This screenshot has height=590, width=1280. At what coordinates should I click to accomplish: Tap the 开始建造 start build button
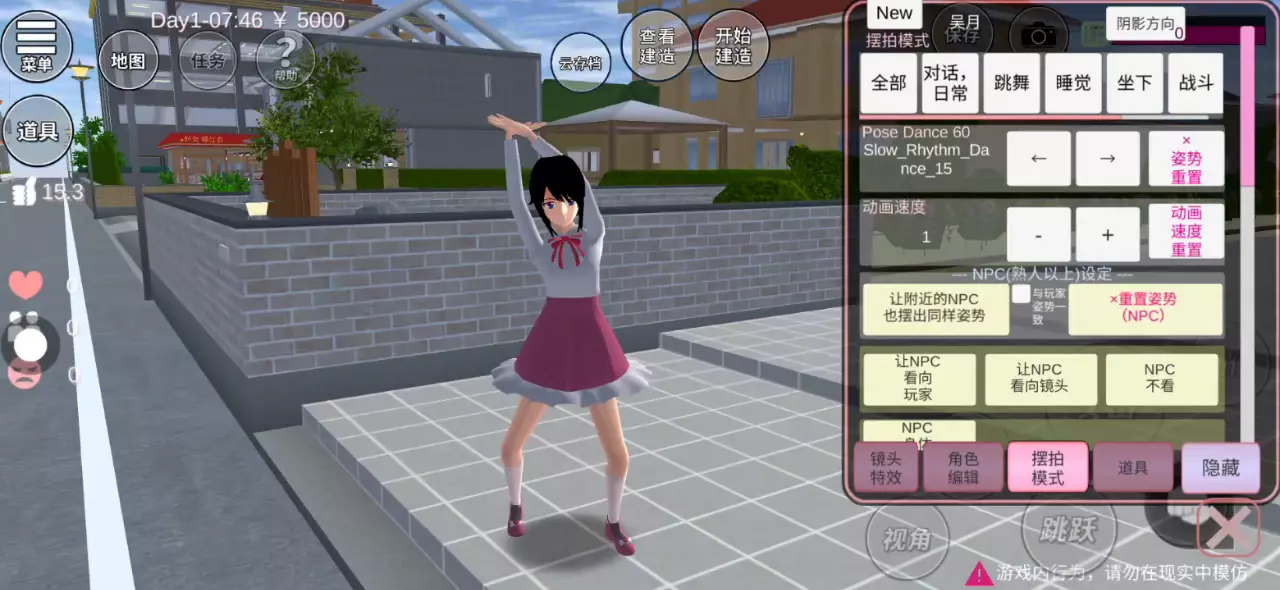[x=733, y=46]
